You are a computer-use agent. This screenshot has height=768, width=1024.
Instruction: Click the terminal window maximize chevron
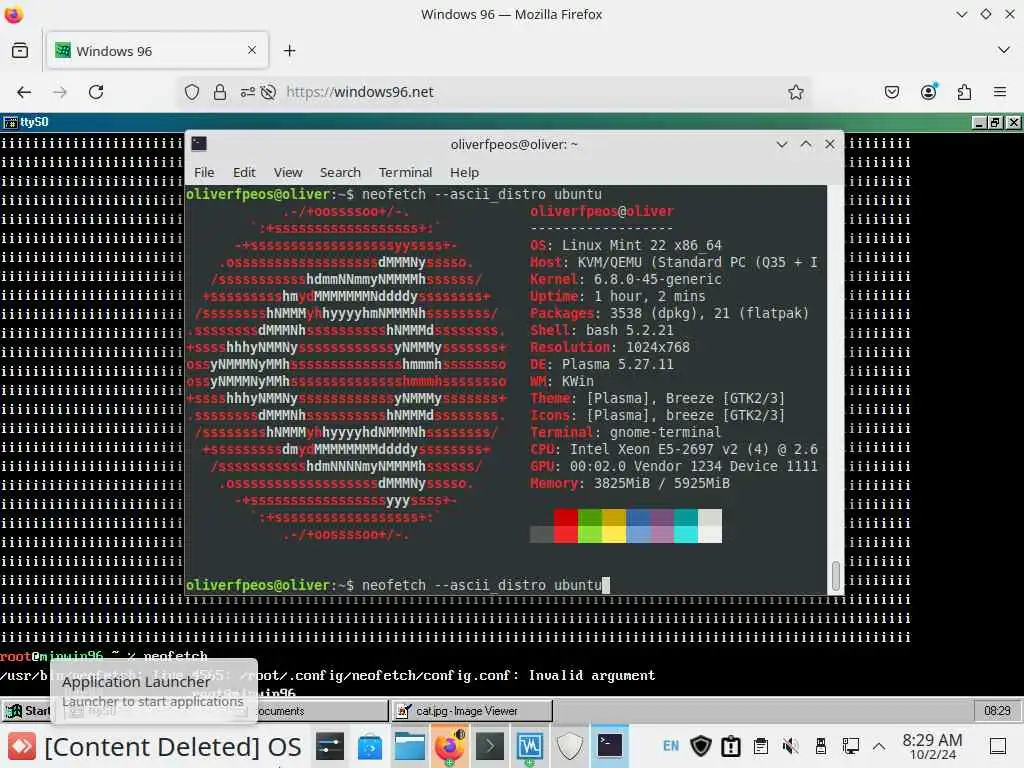[x=806, y=144]
